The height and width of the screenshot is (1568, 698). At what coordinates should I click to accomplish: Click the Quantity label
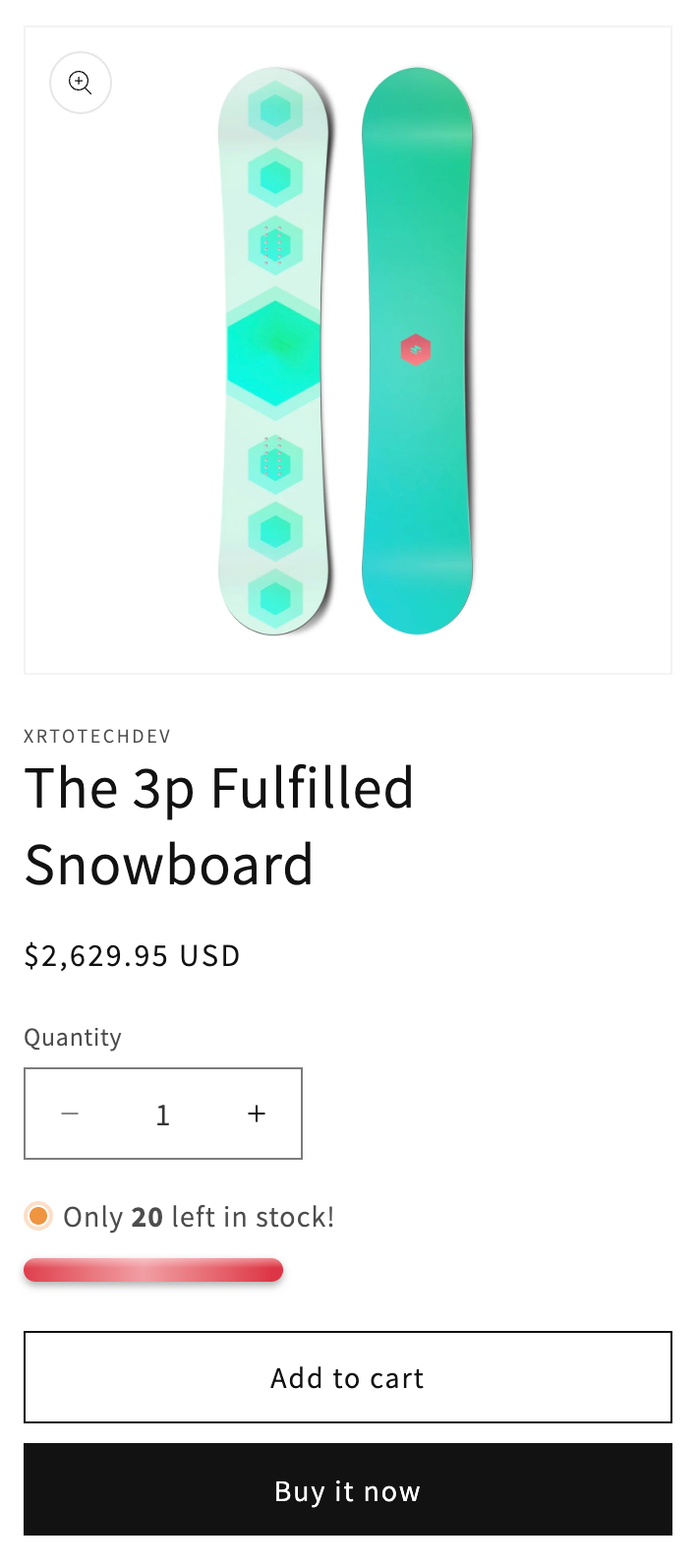(x=73, y=1038)
